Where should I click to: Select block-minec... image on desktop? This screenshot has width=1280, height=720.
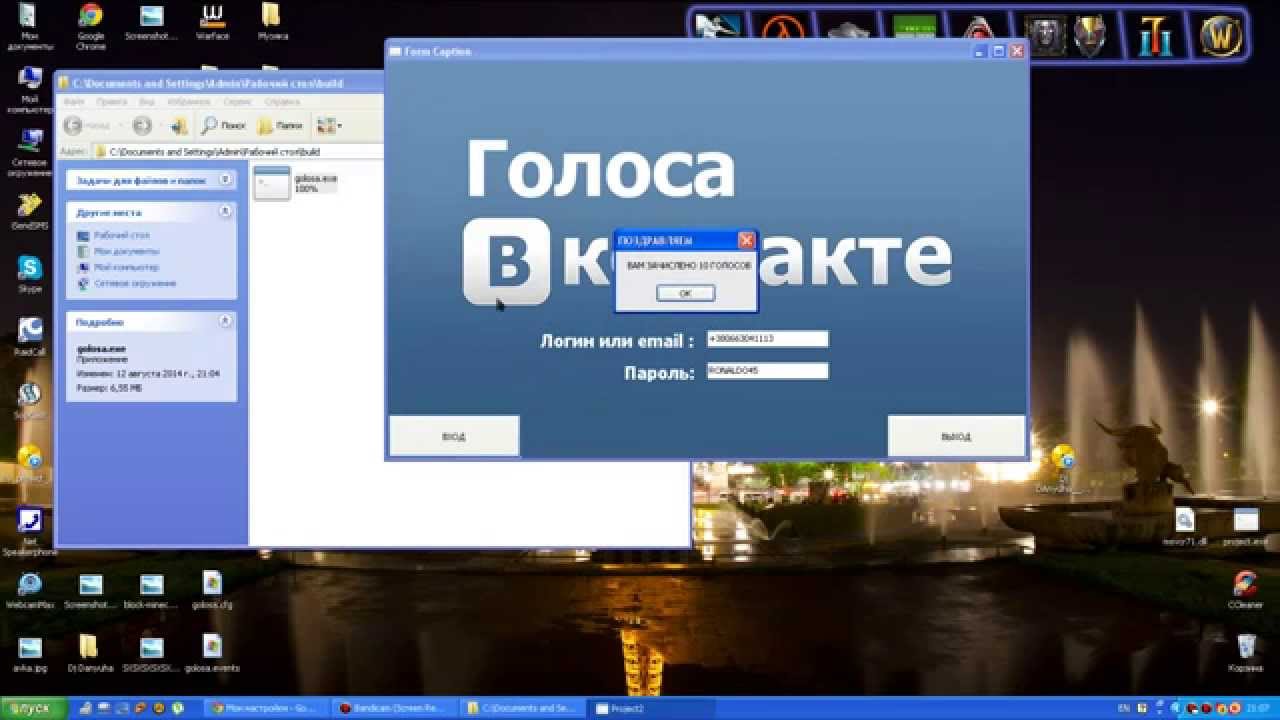151,591
